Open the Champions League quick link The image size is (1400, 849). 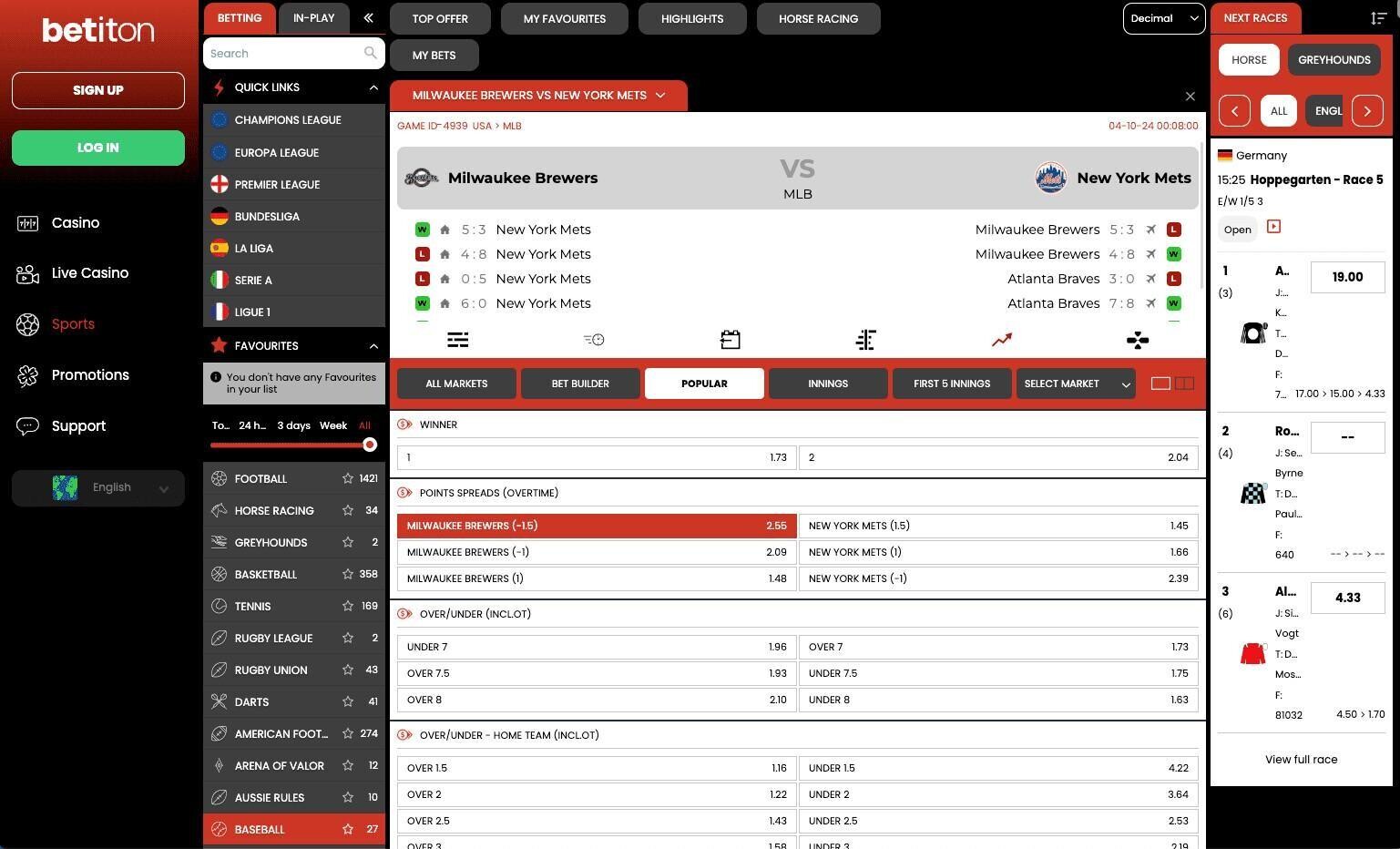tap(294, 120)
